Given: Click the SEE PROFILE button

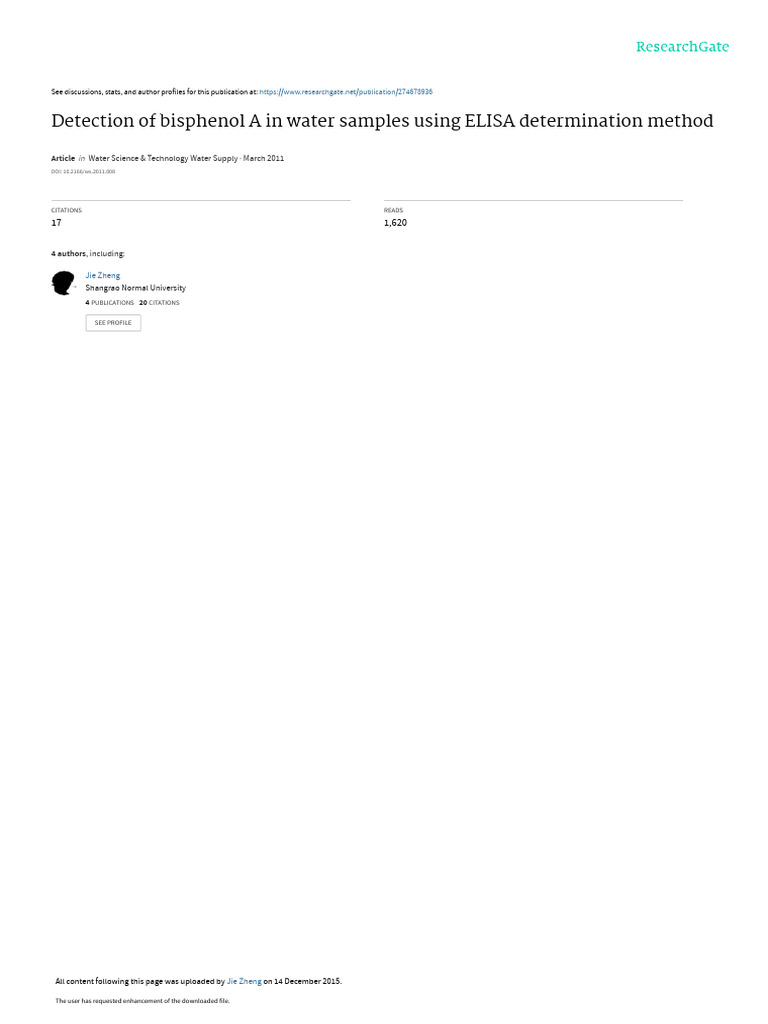Looking at the screenshot, I should [x=113, y=323].
